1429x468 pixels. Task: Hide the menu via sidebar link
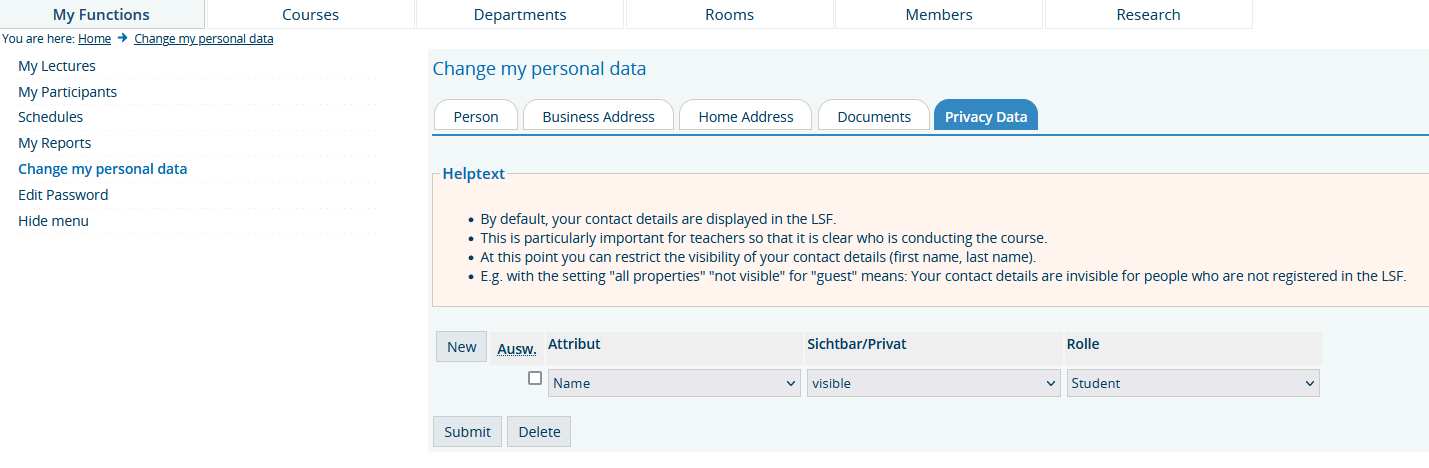(x=53, y=221)
